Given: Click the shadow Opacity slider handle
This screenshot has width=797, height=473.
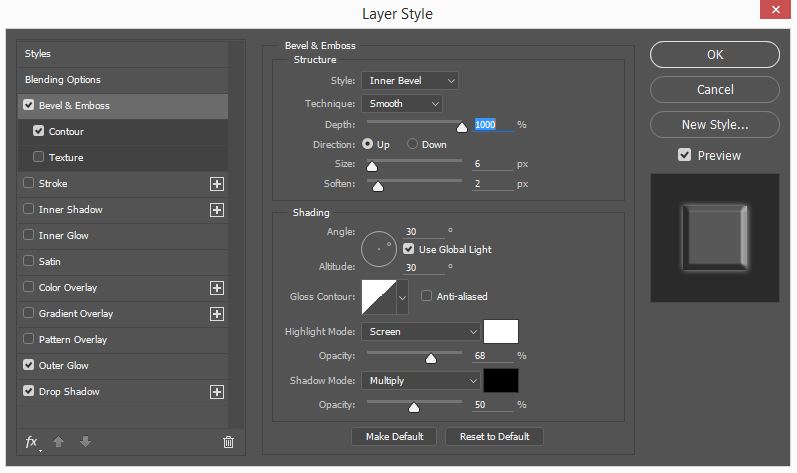Looking at the screenshot, I should (414, 407).
